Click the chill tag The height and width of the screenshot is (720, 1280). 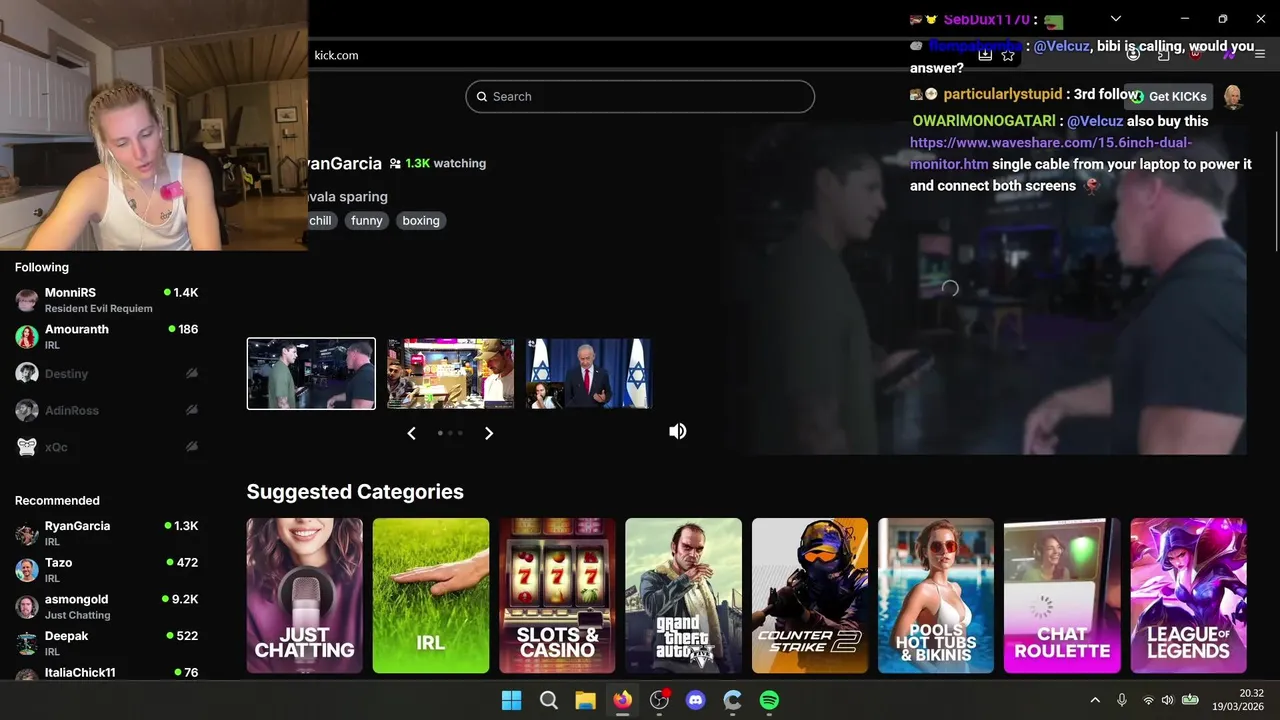point(320,221)
